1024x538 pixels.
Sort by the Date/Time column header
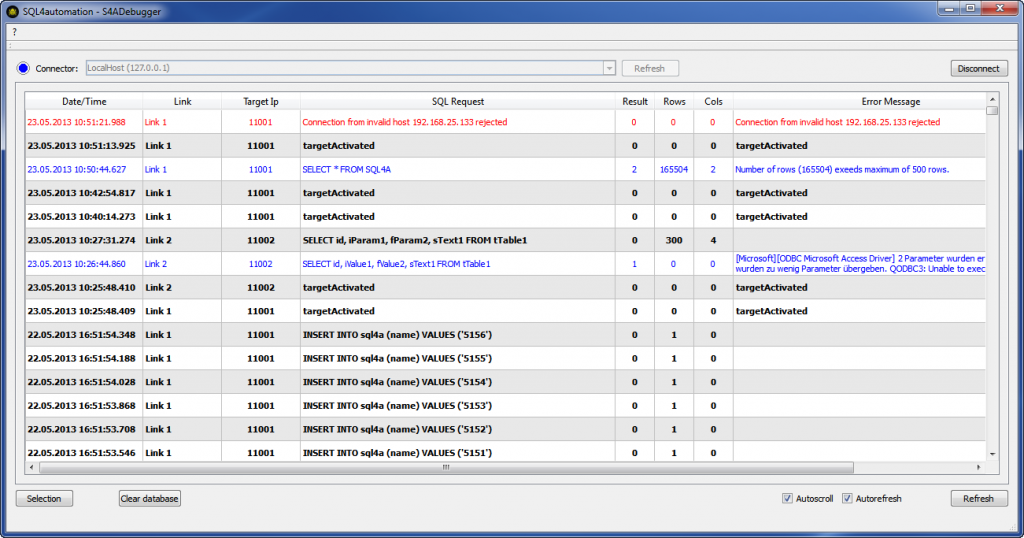[84, 101]
